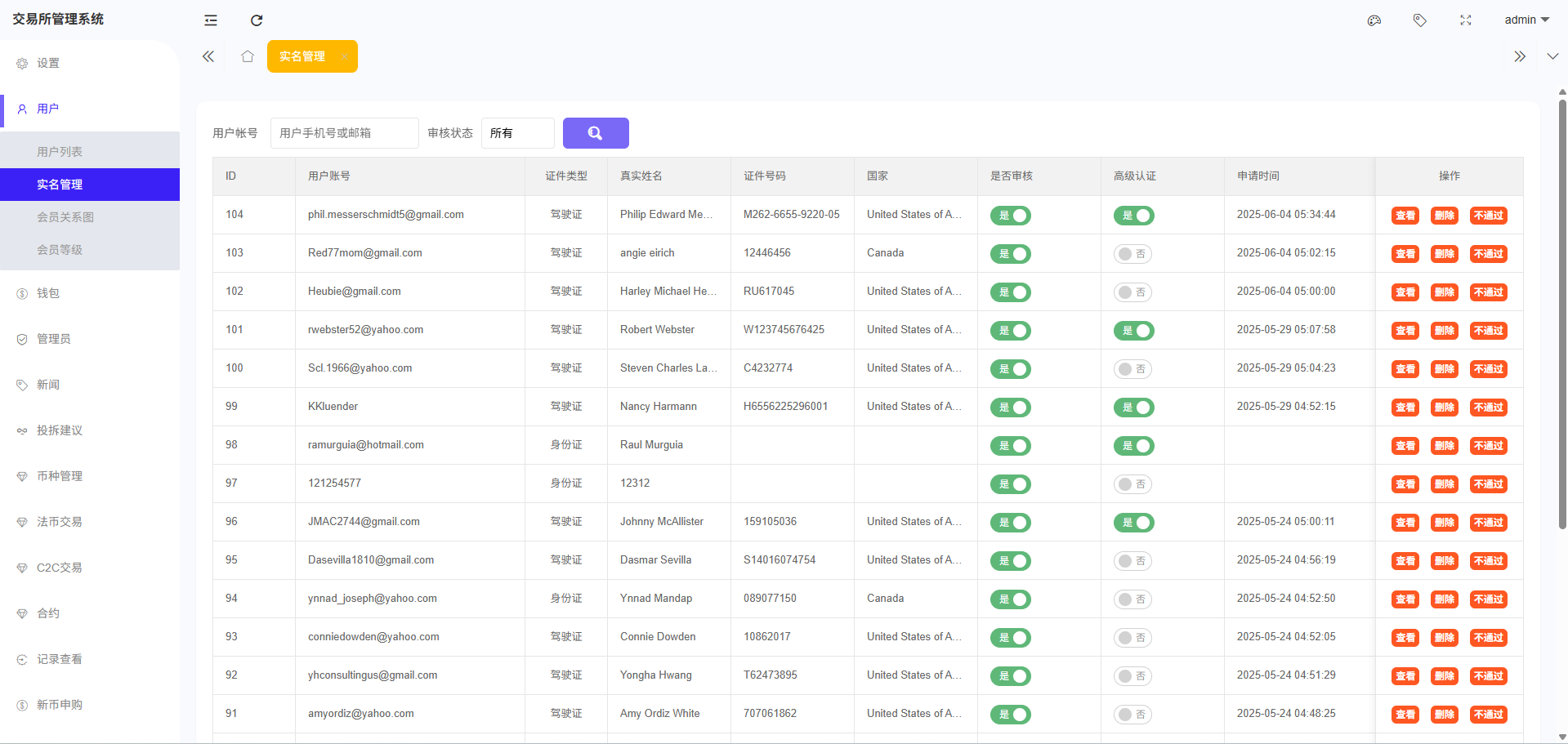
Task: Collapse the sidebar using the menu icon
Action: click(211, 20)
